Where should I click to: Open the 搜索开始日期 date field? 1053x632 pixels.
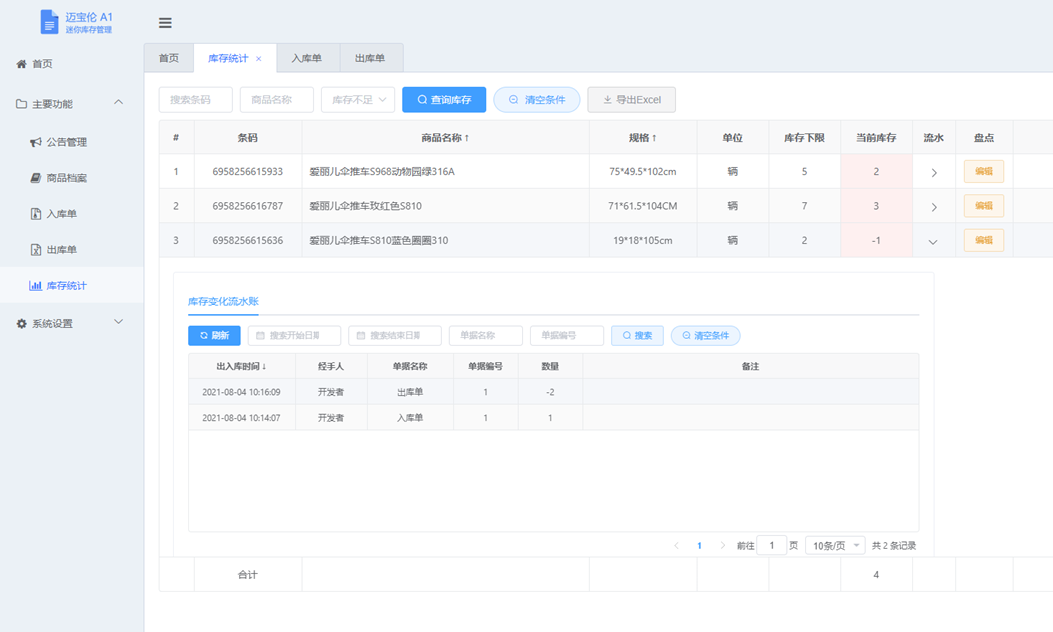pos(294,335)
